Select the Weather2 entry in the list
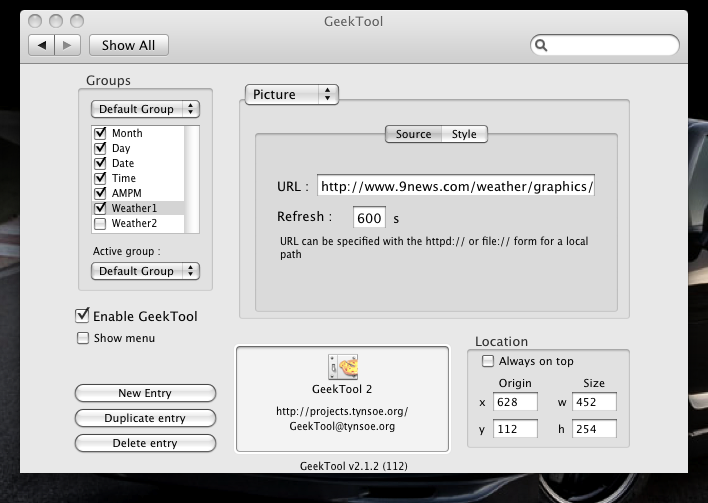Image resolution: width=708 pixels, height=503 pixels. pos(138,223)
